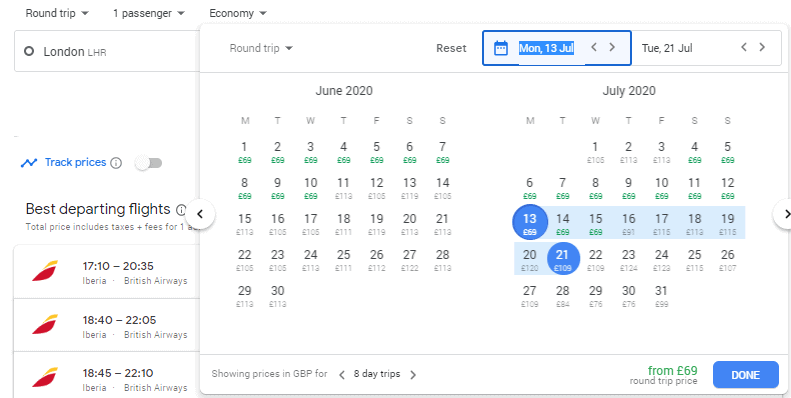Move return date forward one day
The width and height of the screenshot is (791, 398).
coord(762,47)
